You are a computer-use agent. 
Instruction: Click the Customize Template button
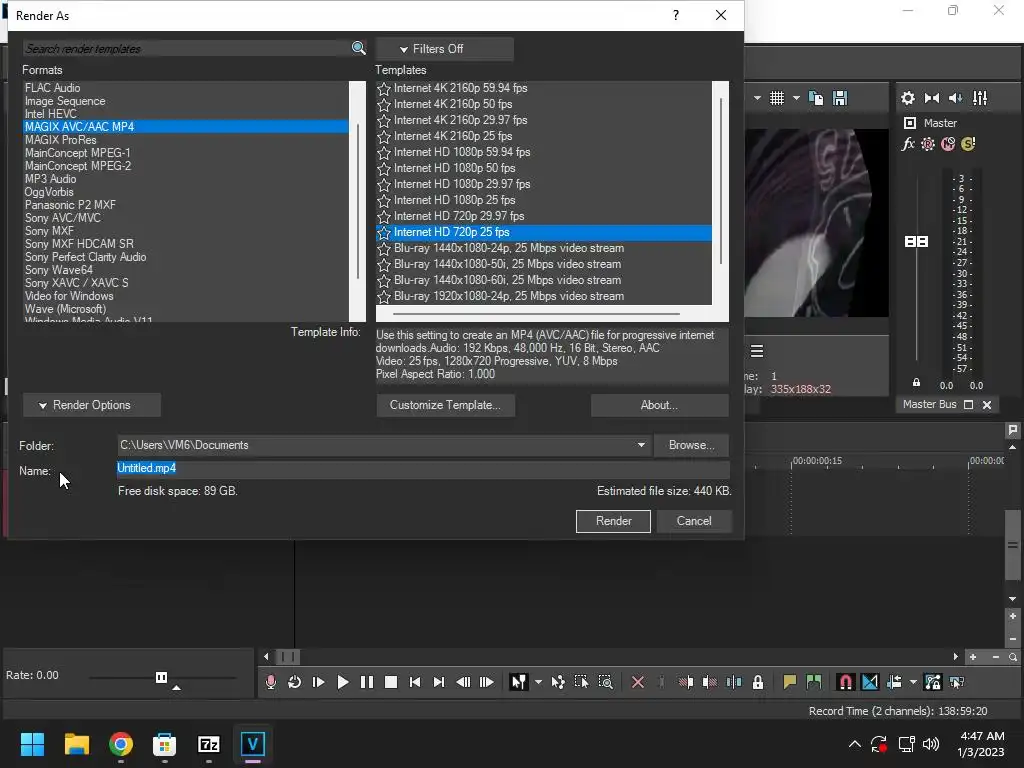click(x=445, y=405)
